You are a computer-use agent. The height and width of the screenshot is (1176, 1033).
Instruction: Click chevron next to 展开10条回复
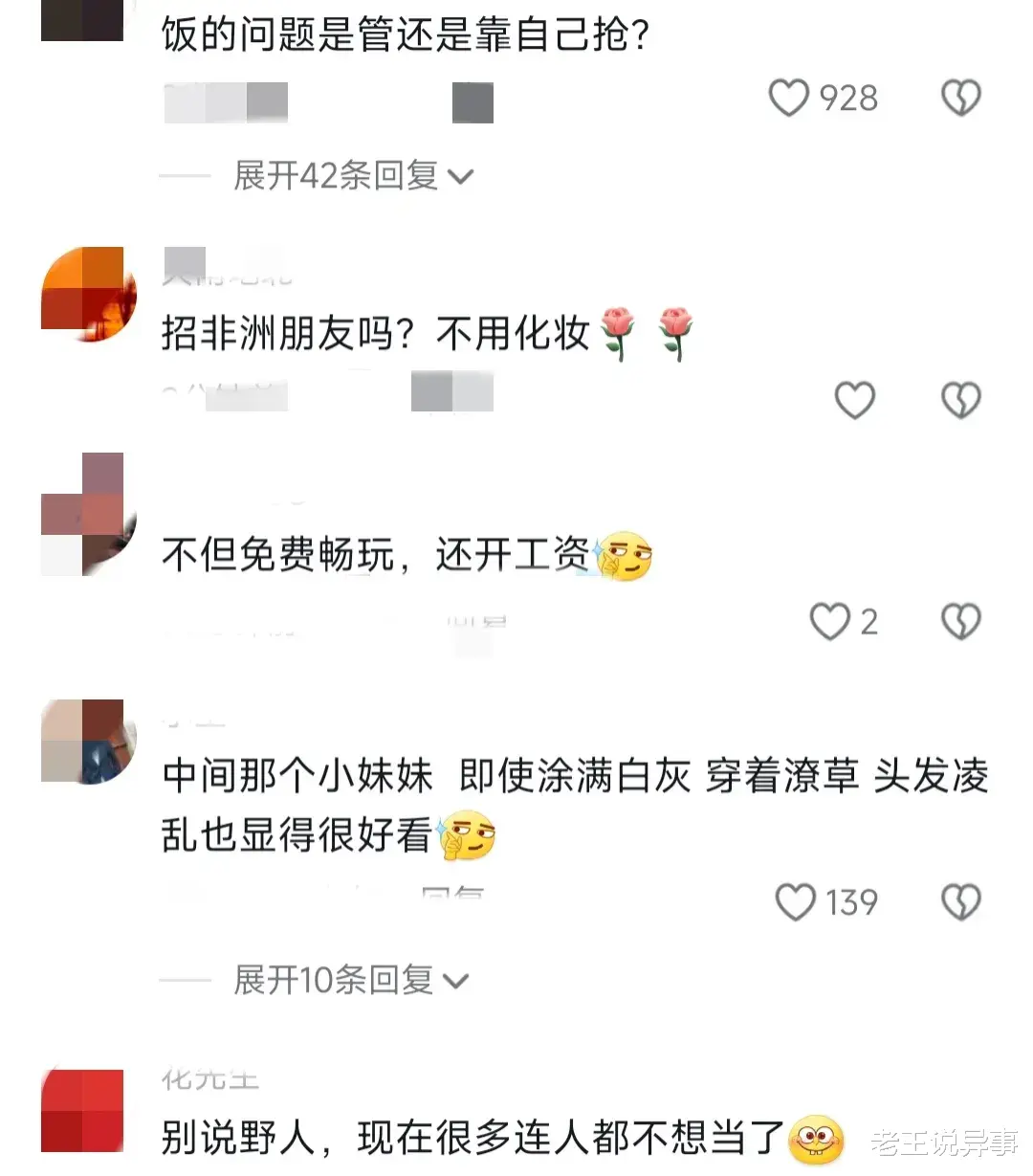coord(456,981)
